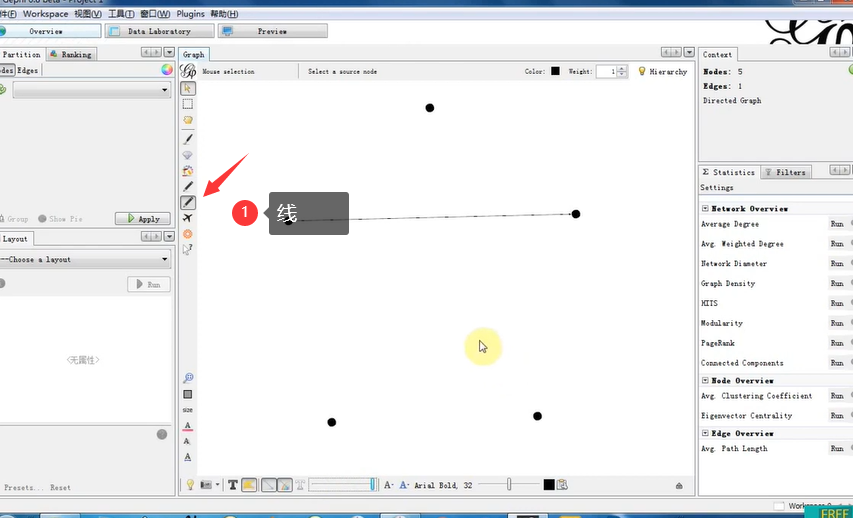Click the Arial Bold, 32 font label
The height and width of the screenshot is (518, 853).
click(x=443, y=485)
